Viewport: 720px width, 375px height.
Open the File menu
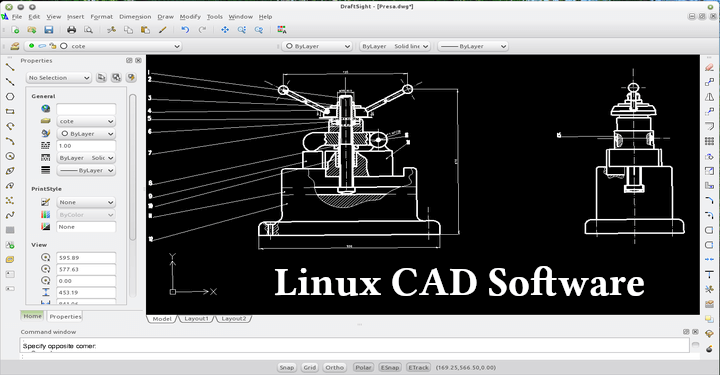click(17, 17)
